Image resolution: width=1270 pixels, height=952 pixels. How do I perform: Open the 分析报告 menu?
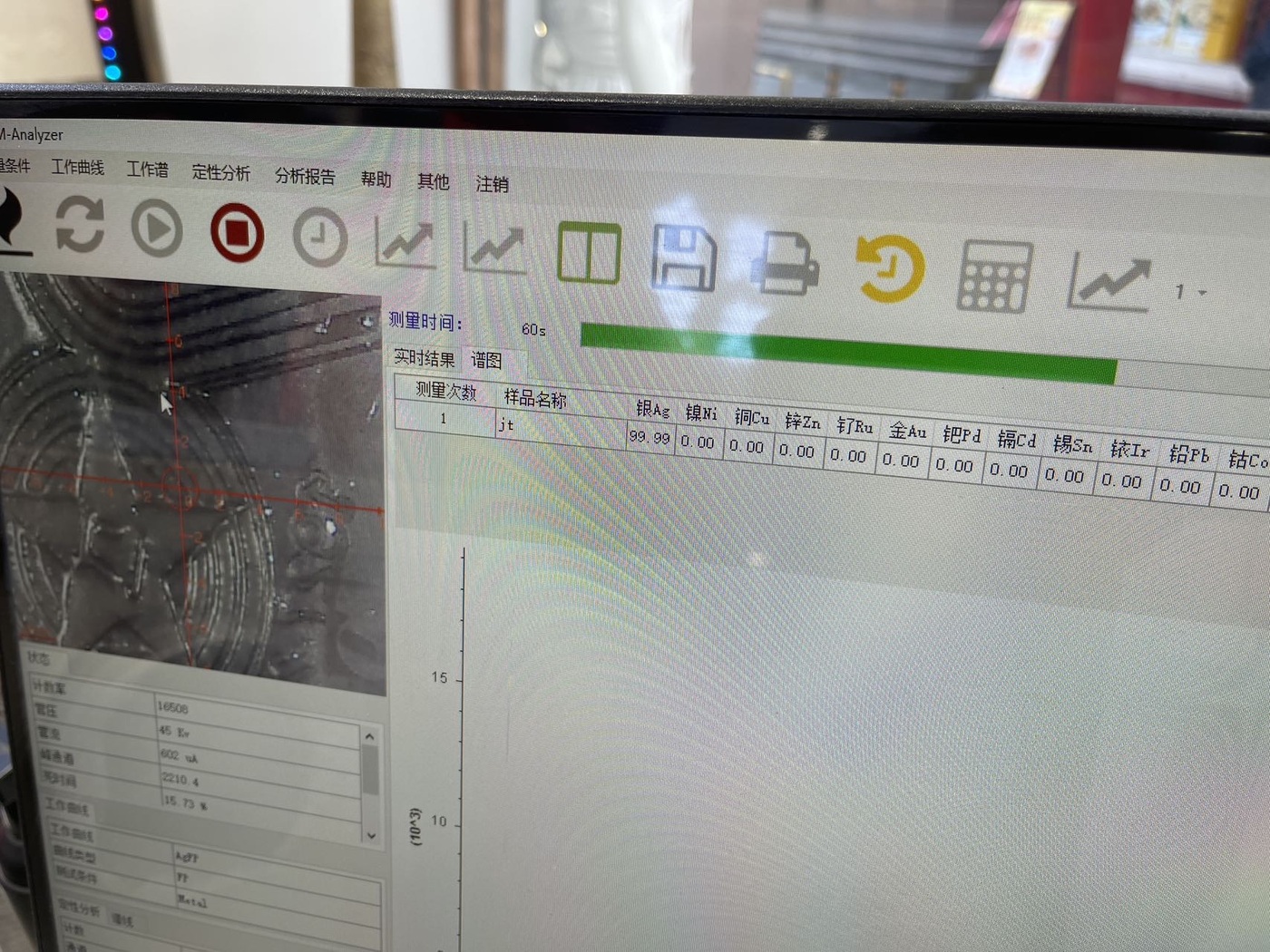coord(305,176)
